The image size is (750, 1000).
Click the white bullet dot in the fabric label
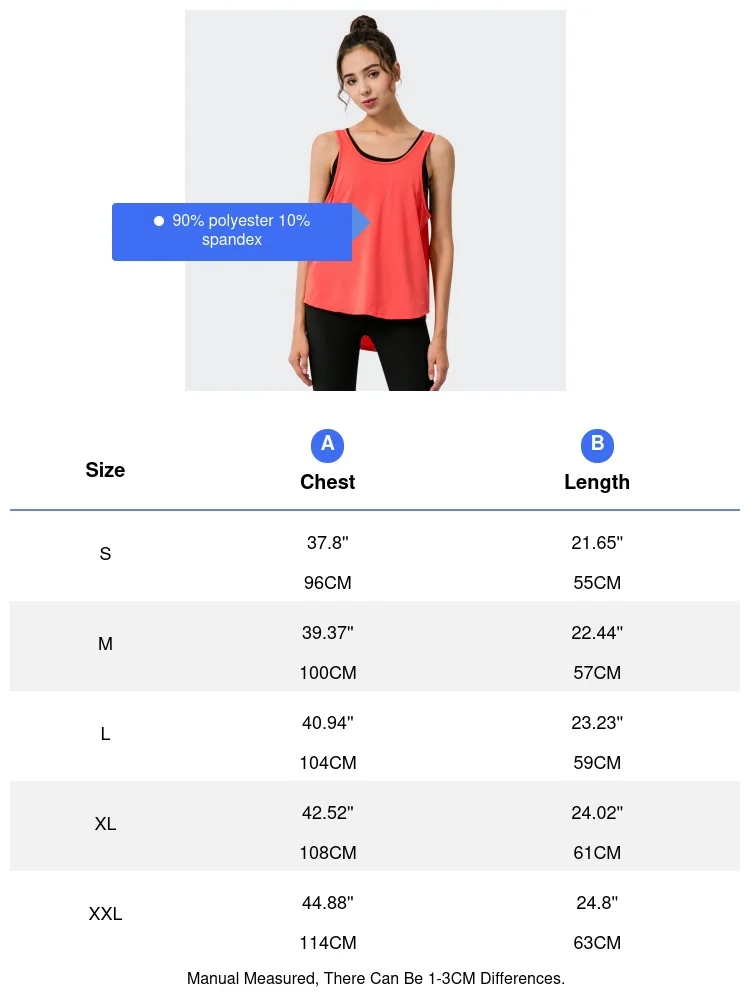pyautogui.click(x=158, y=221)
